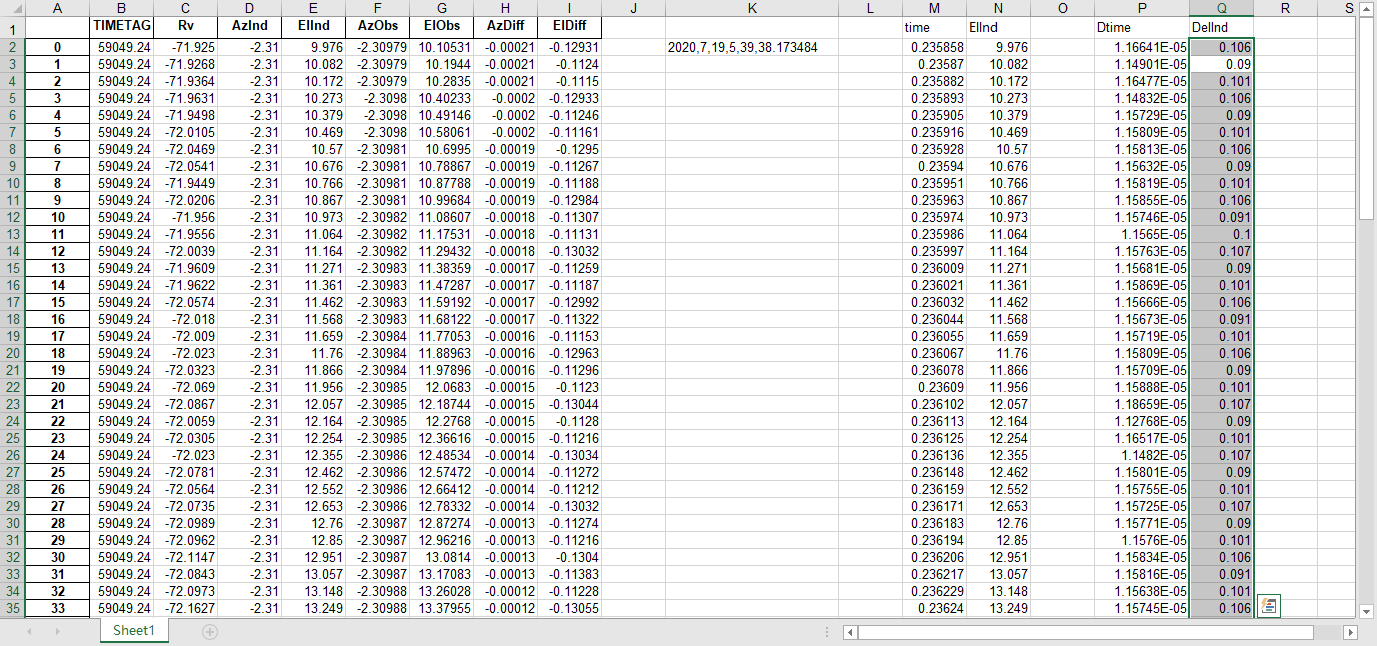Select the Sheet1 tab
Screen dimensions: 1377x646
[x=133, y=632]
